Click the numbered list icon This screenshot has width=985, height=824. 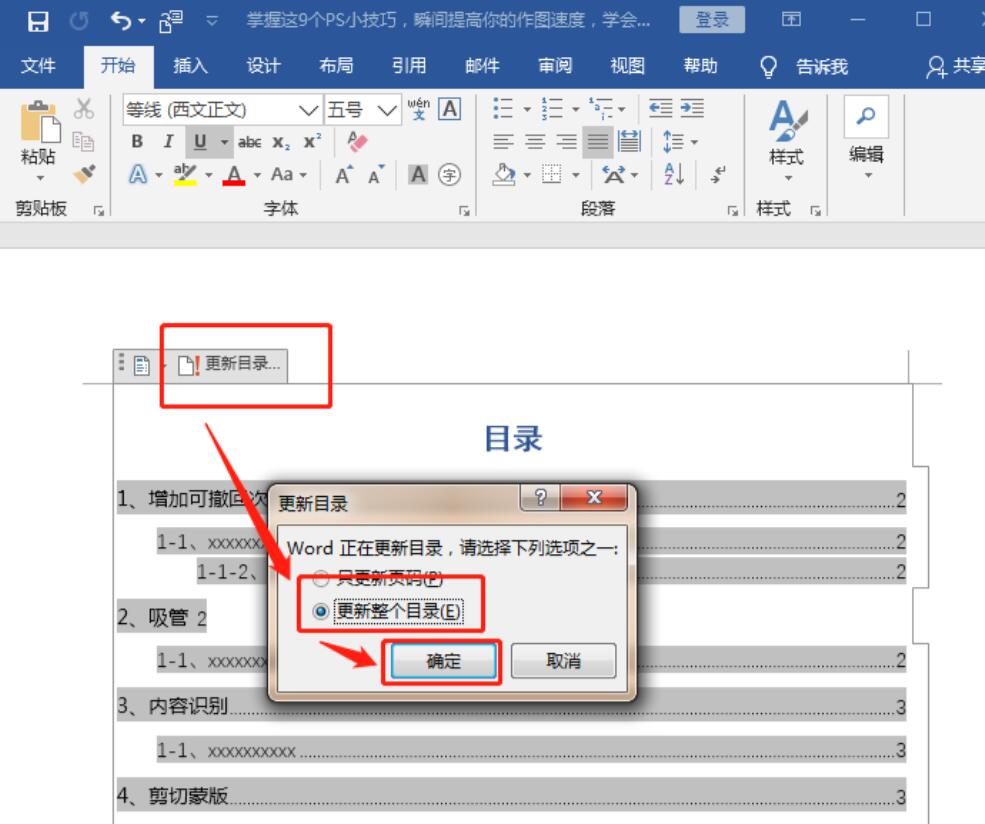(x=552, y=109)
